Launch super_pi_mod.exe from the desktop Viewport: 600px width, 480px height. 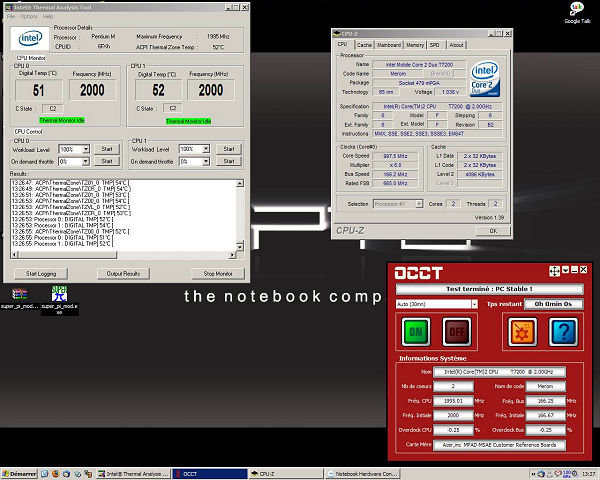point(59,296)
